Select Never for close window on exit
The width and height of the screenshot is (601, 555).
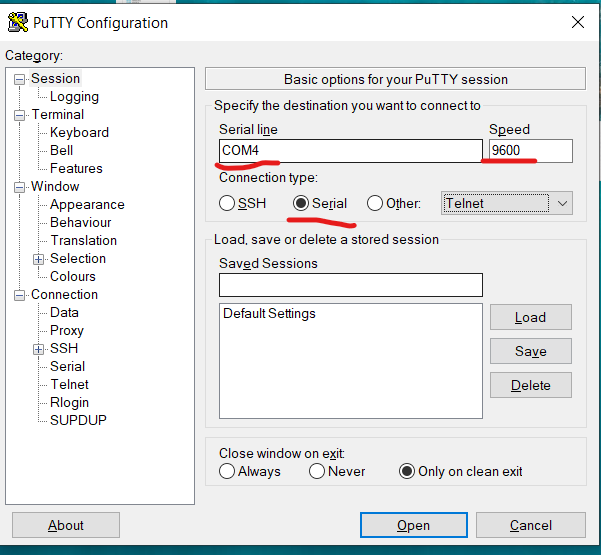pos(317,471)
